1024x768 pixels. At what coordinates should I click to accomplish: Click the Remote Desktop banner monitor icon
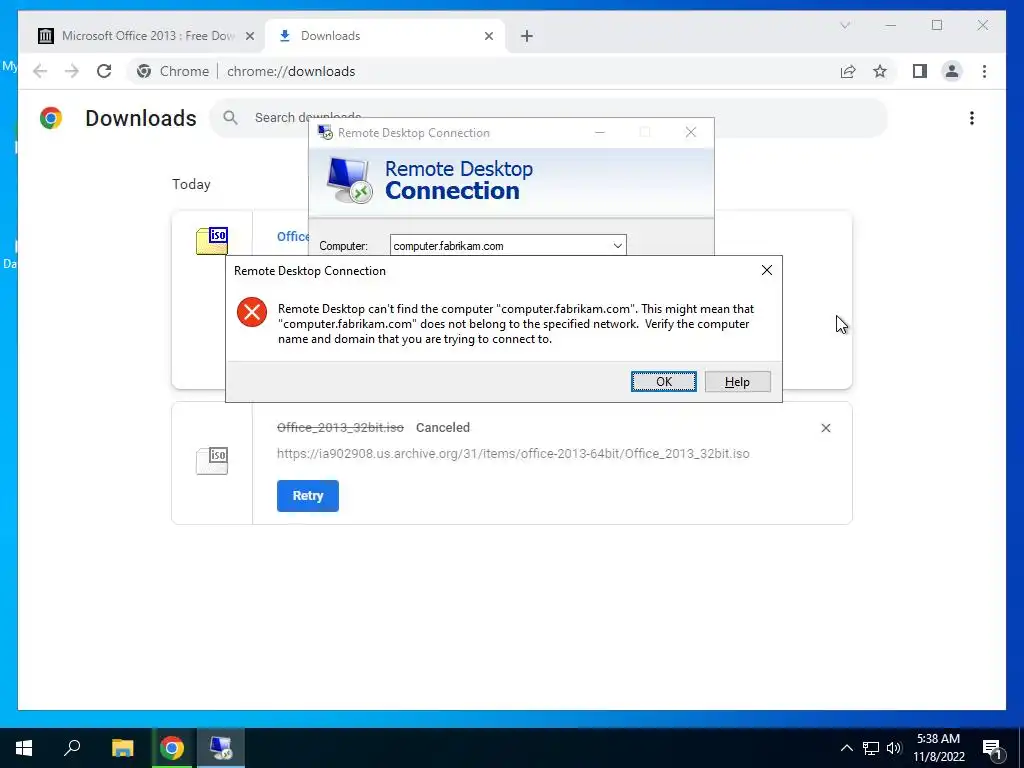[x=349, y=181]
